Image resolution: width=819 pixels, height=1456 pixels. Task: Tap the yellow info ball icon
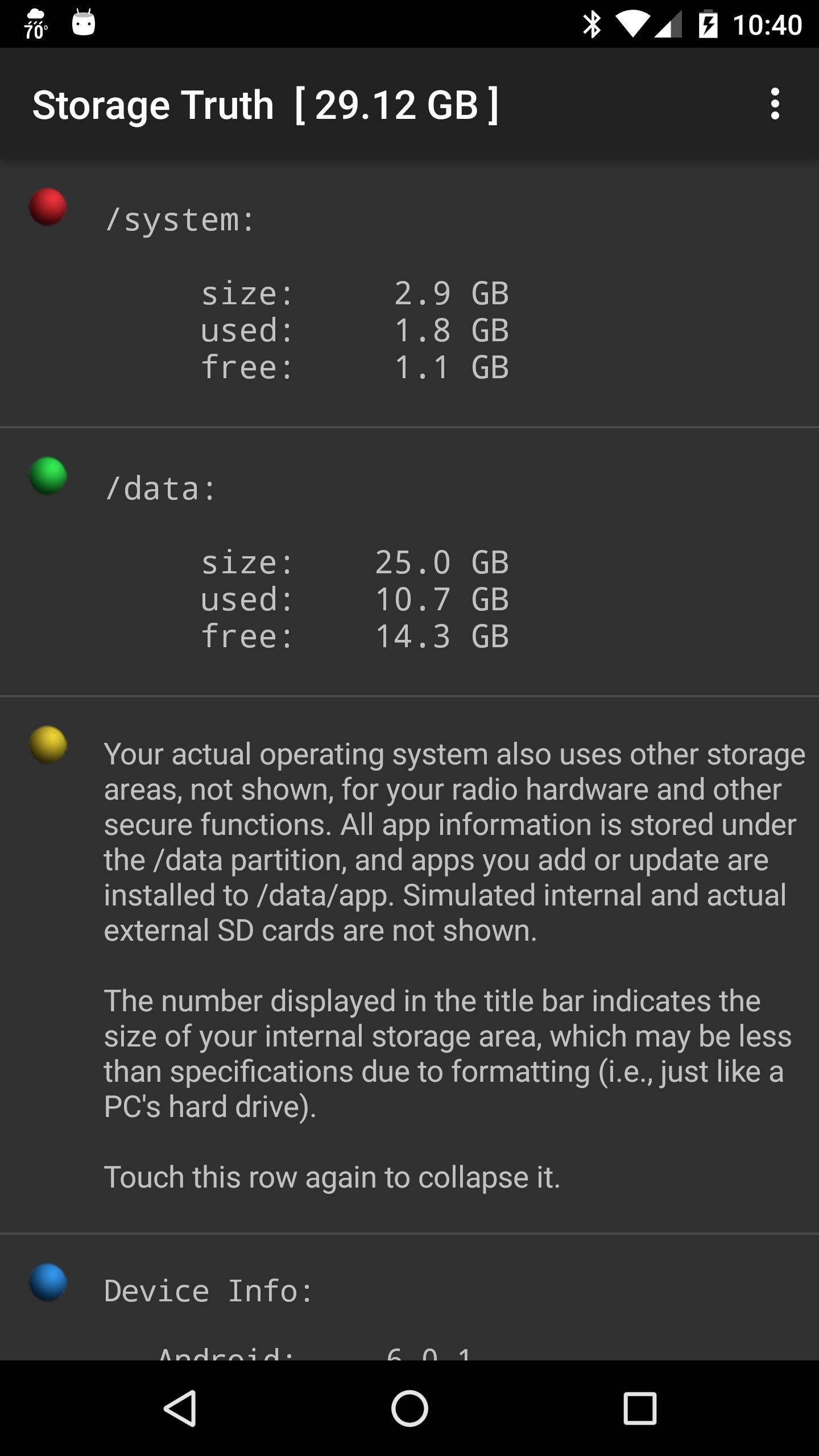(x=48, y=744)
